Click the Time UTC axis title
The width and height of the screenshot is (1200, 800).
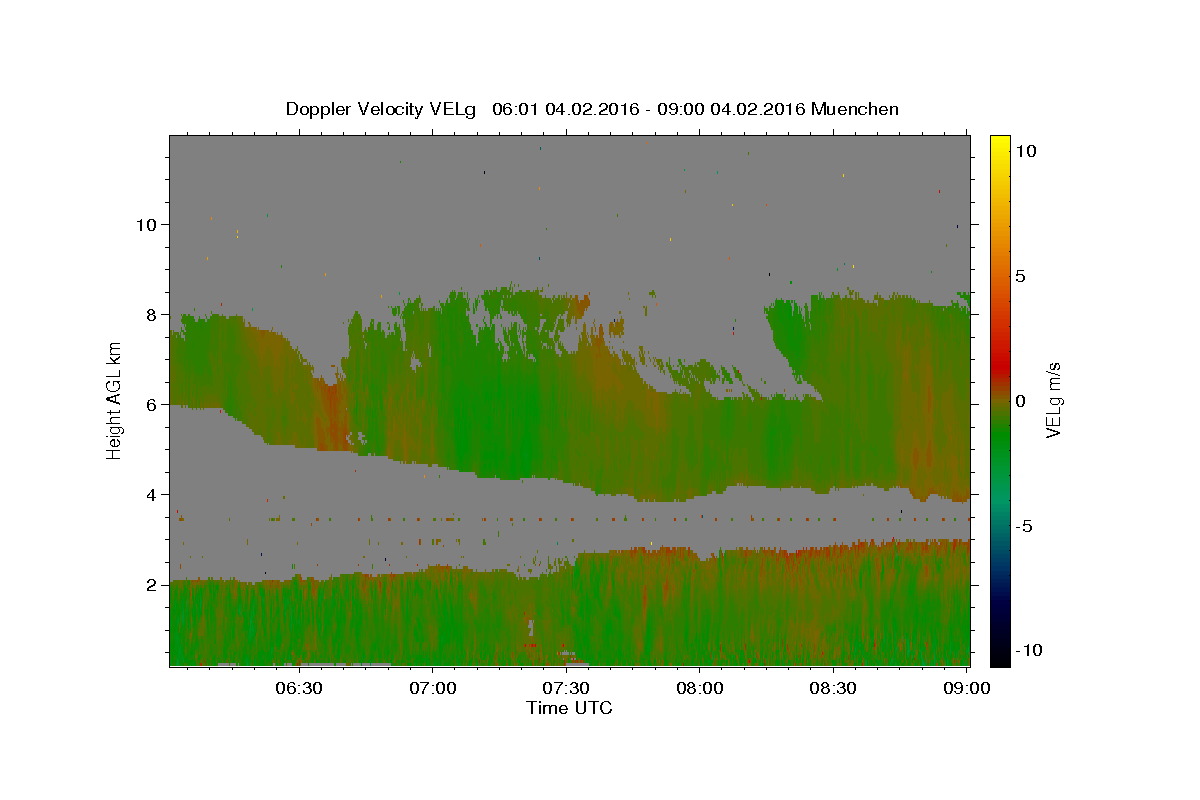569,708
